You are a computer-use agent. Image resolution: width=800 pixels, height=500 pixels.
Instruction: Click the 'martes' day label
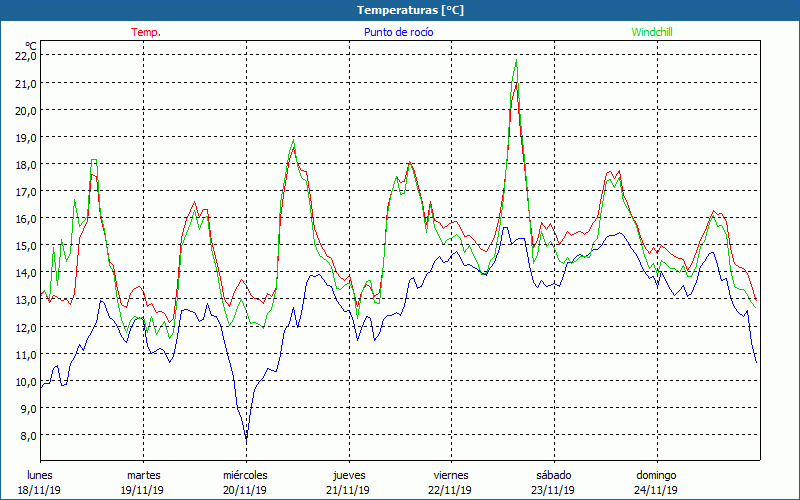coord(143,475)
